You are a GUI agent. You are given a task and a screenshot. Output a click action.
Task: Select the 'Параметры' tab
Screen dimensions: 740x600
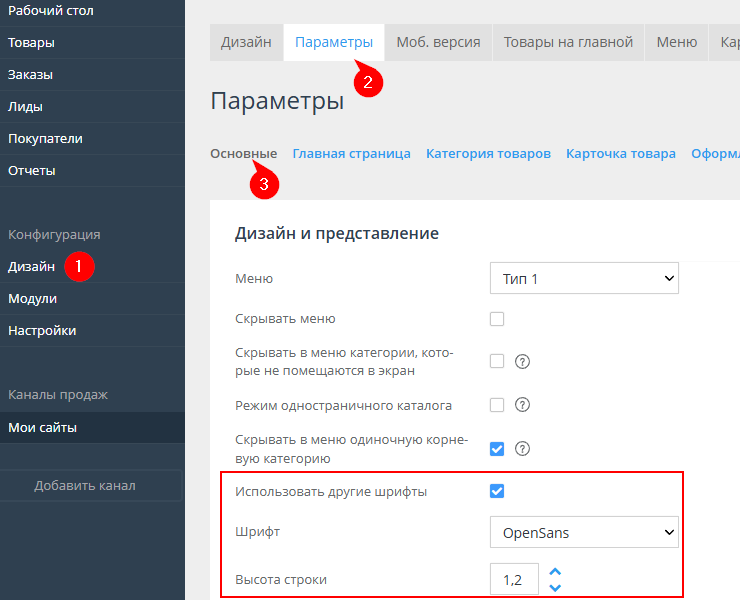pos(334,42)
